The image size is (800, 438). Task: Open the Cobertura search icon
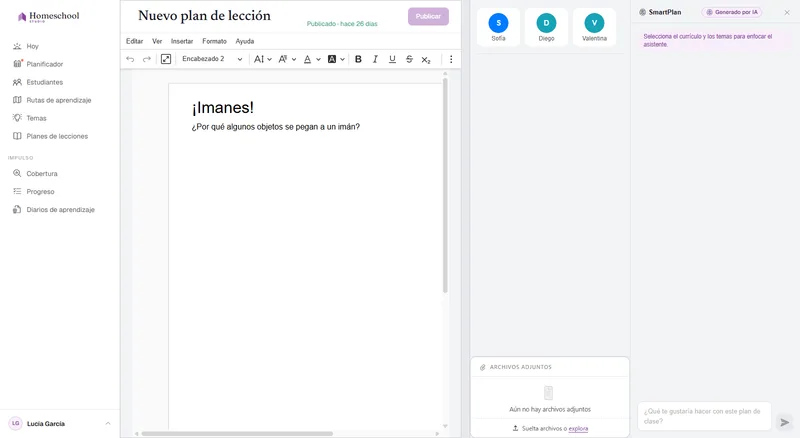point(17,174)
